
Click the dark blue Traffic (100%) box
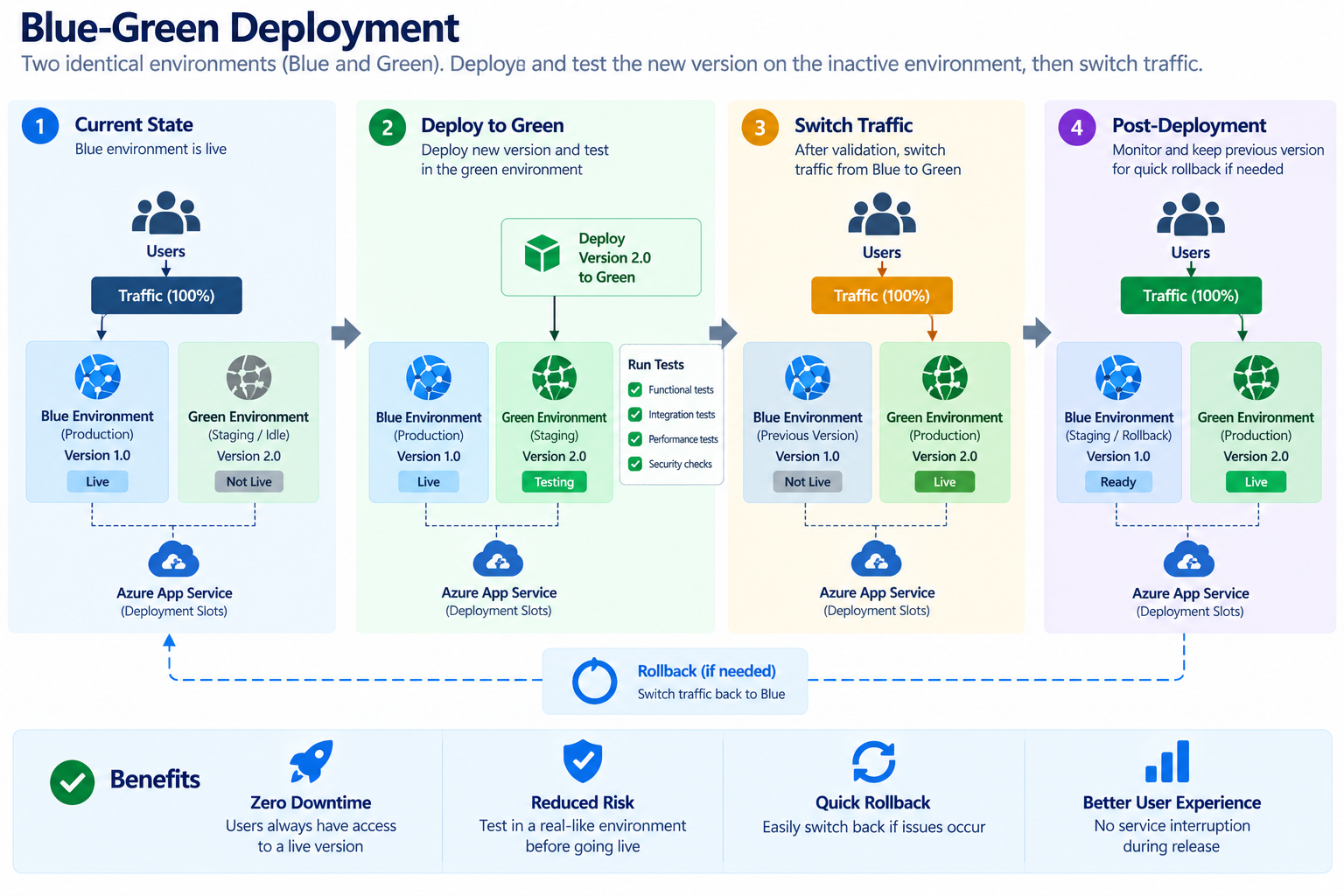coord(166,296)
